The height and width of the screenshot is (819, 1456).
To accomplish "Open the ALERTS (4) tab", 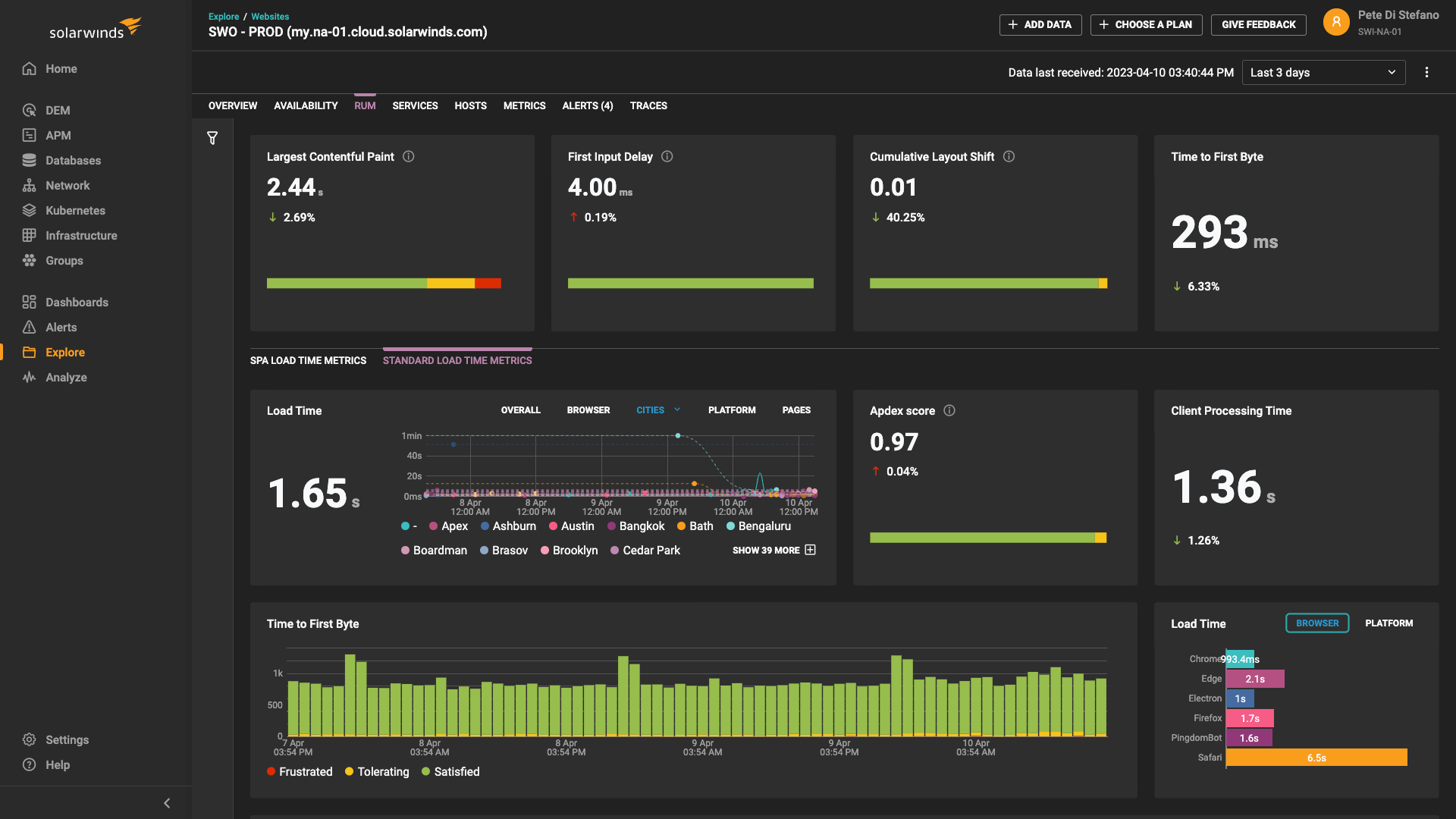I will 588,105.
